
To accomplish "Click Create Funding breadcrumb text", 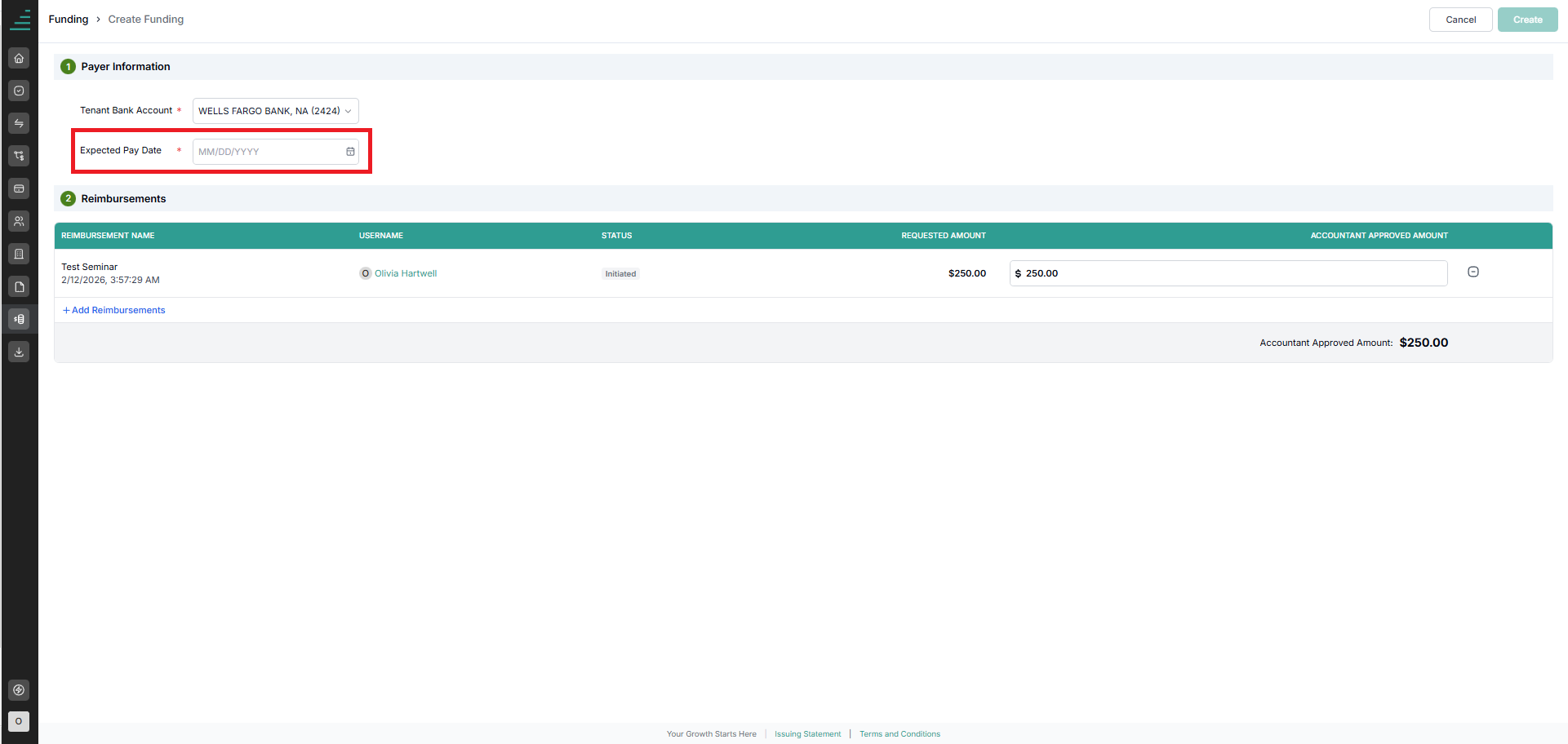I will (x=146, y=20).
